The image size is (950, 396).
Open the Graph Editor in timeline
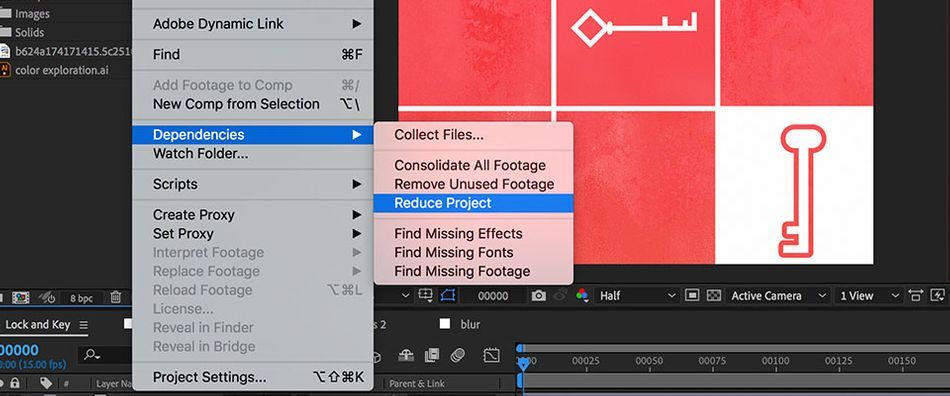point(491,355)
